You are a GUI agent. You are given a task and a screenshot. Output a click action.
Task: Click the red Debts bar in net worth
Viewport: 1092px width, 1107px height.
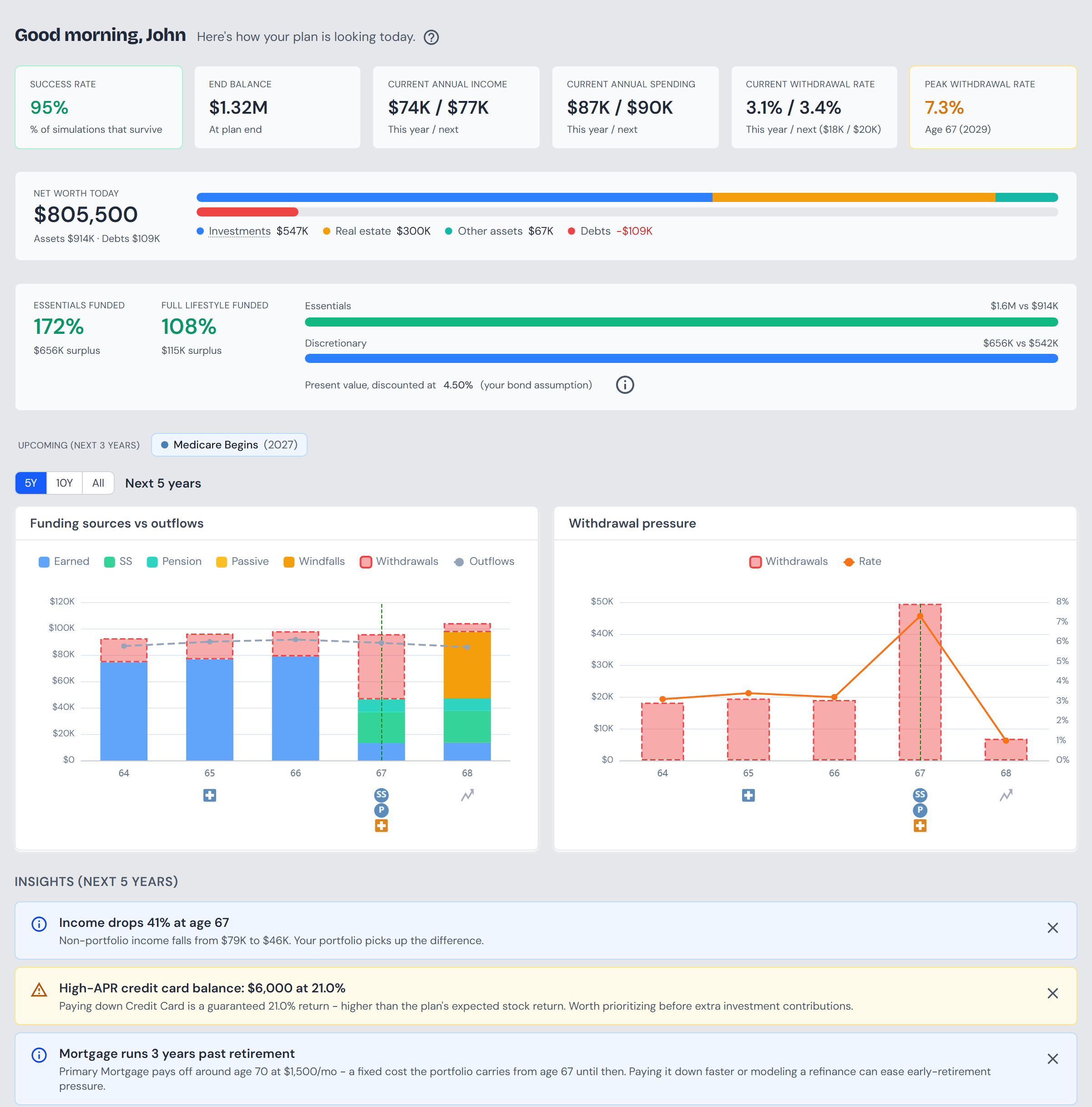pyautogui.click(x=247, y=212)
